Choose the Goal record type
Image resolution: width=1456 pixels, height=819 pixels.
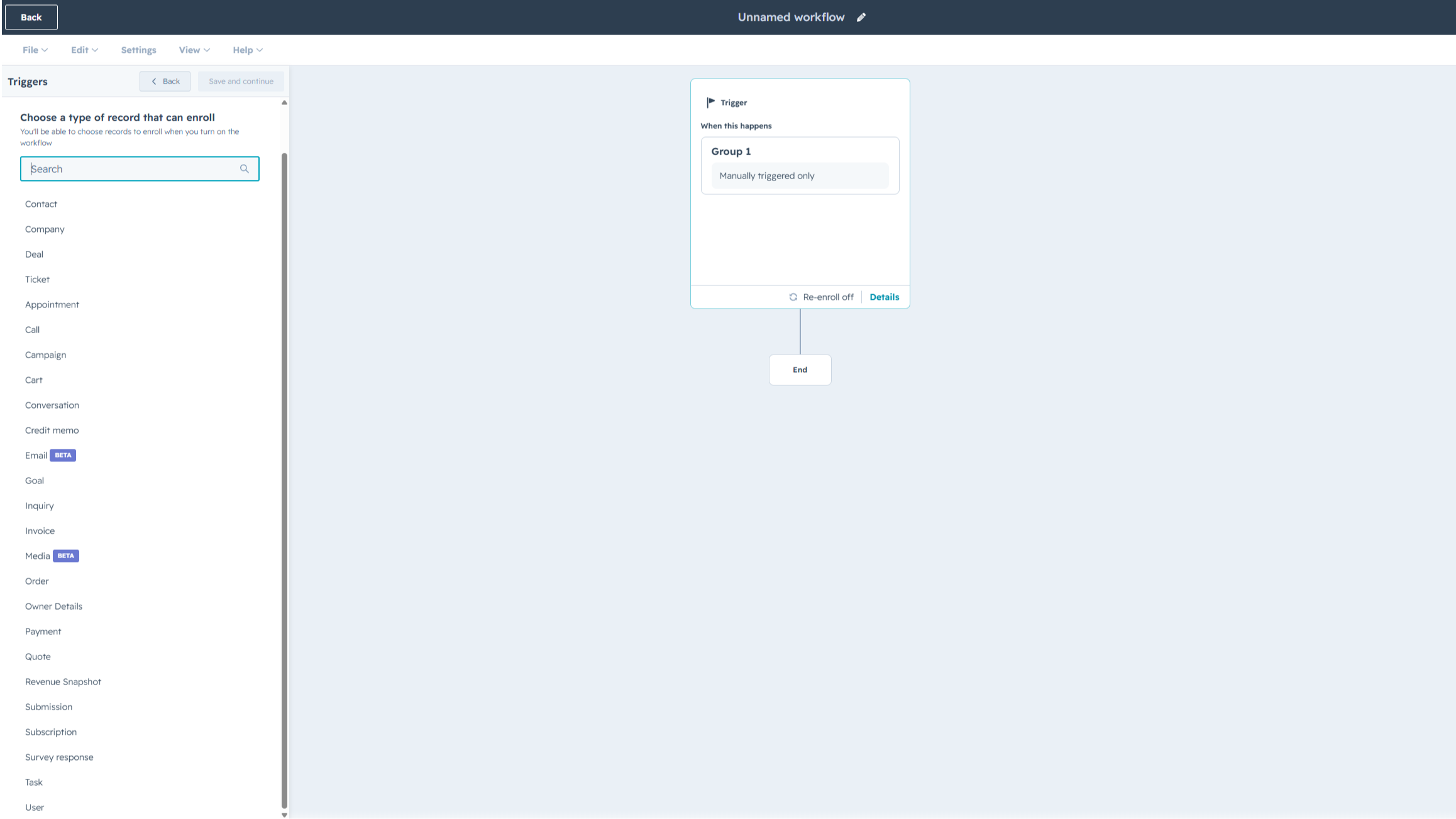(35, 480)
